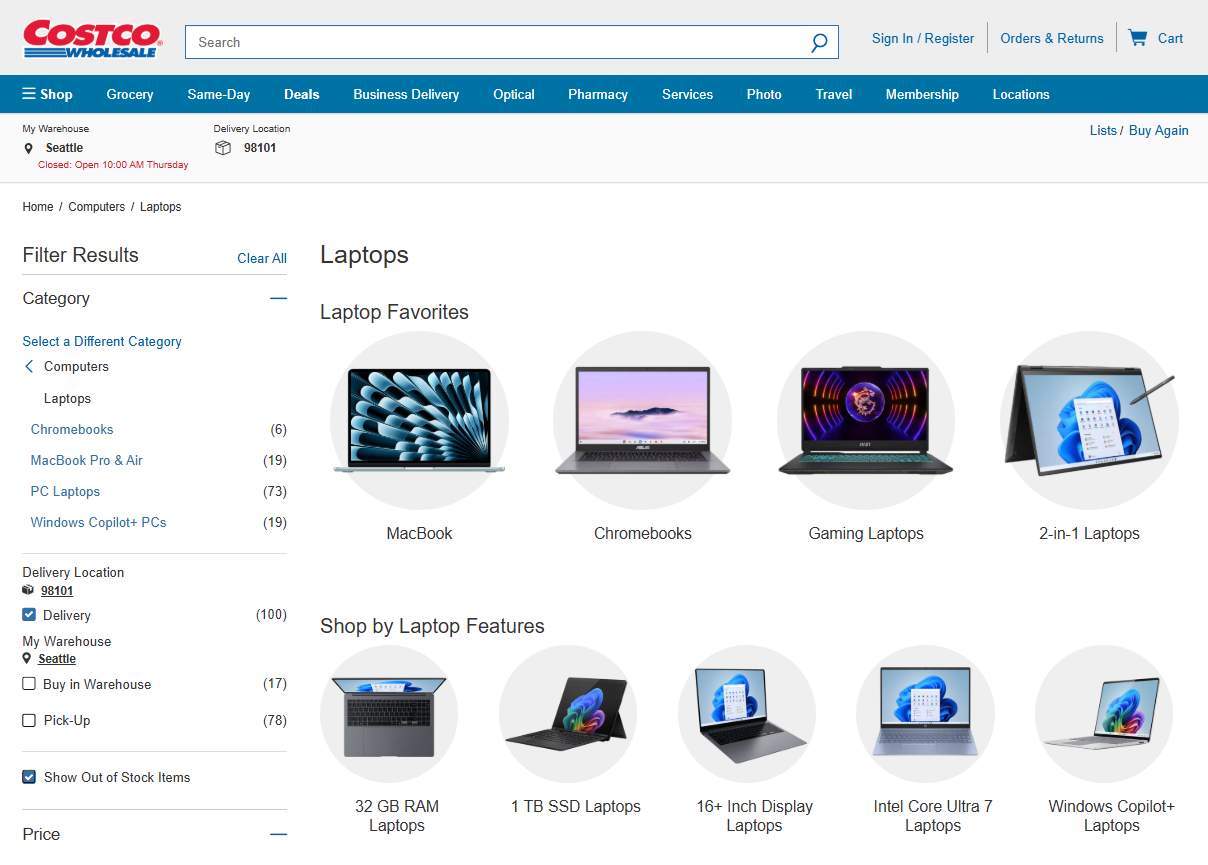Uncheck the Delivery checkbox

pos(29,615)
